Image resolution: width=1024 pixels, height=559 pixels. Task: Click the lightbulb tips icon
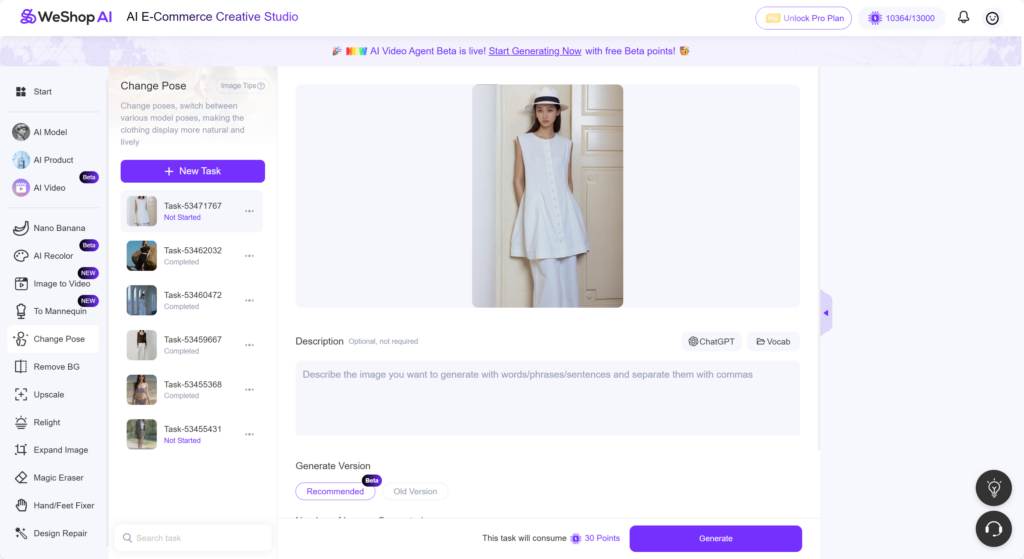coord(993,488)
